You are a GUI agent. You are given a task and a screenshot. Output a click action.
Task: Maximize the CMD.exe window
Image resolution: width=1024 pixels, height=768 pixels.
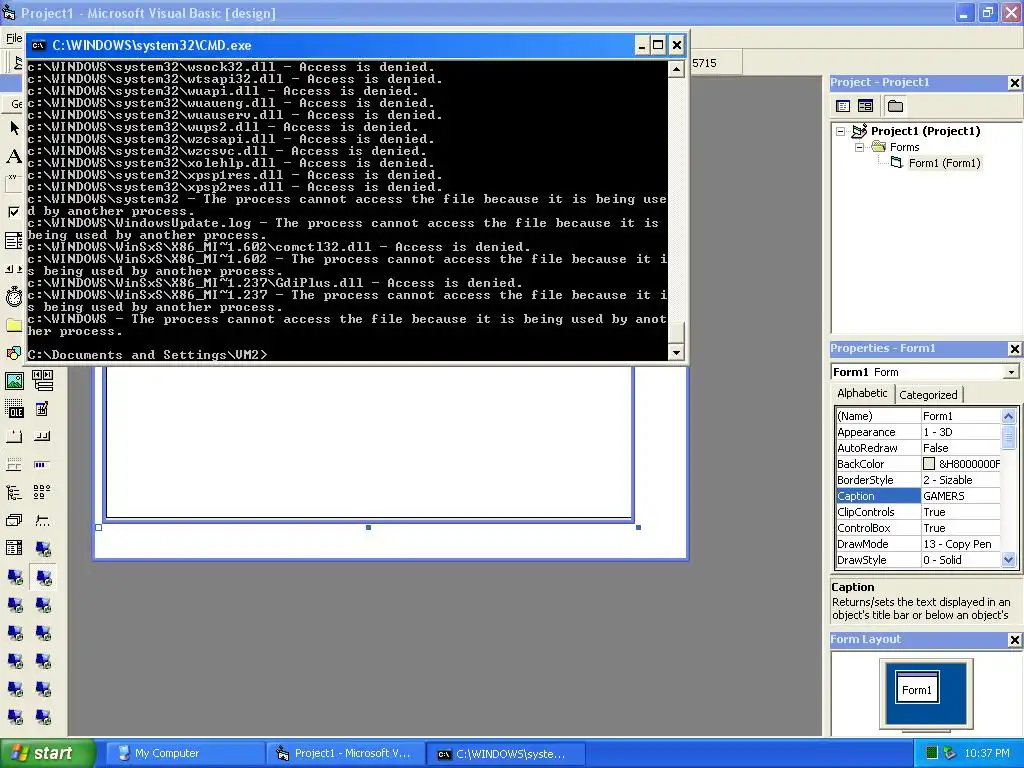[x=658, y=45]
